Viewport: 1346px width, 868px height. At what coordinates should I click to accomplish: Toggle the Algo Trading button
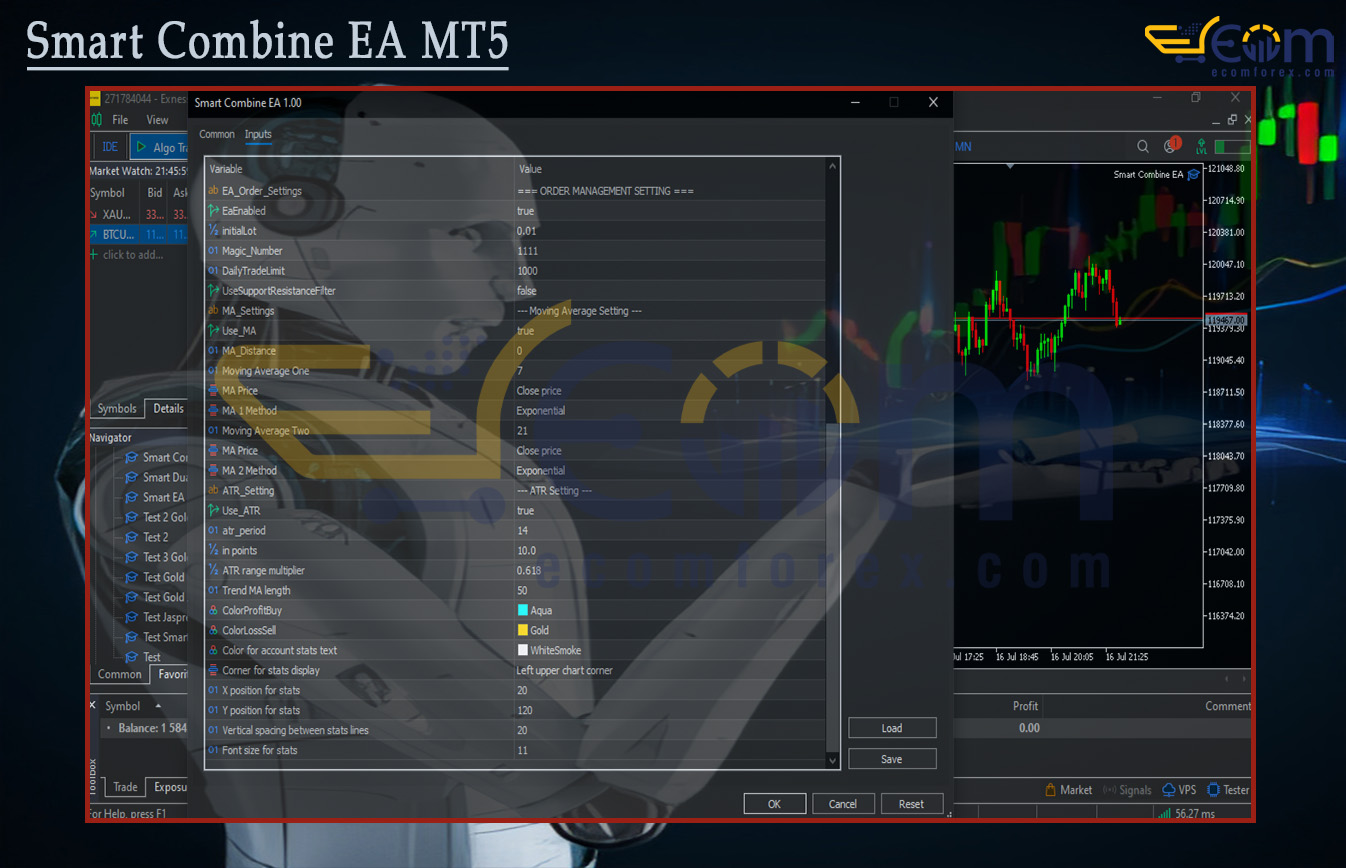click(160, 147)
